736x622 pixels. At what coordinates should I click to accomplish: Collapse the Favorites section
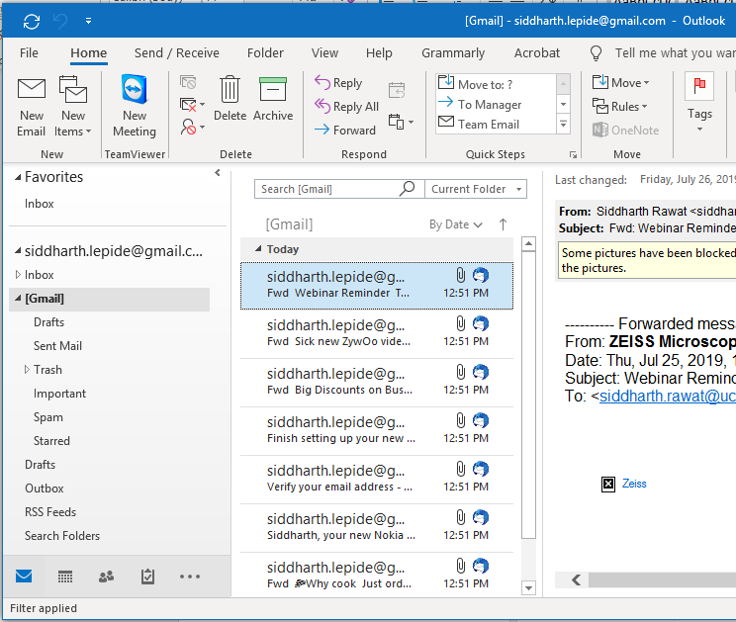point(18,177)
